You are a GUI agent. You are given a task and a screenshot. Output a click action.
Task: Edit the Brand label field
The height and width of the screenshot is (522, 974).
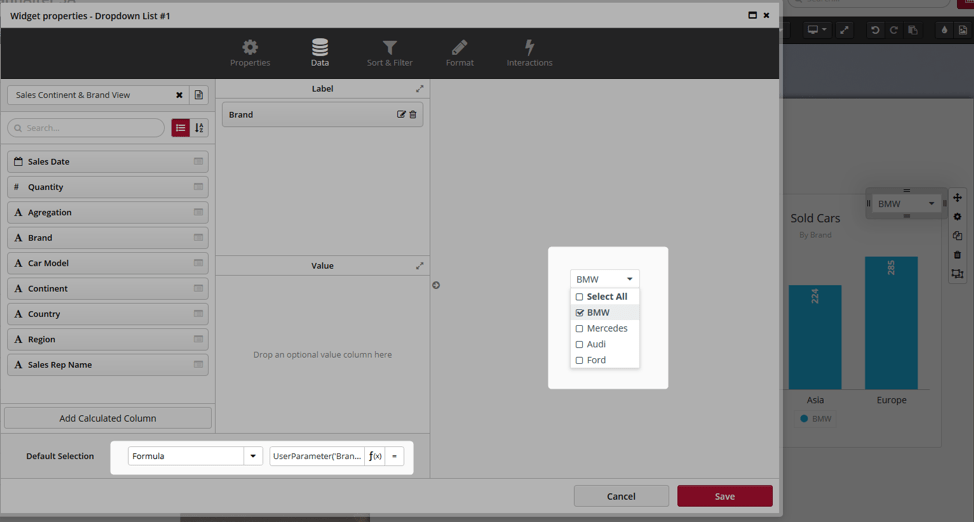point(401,114)
